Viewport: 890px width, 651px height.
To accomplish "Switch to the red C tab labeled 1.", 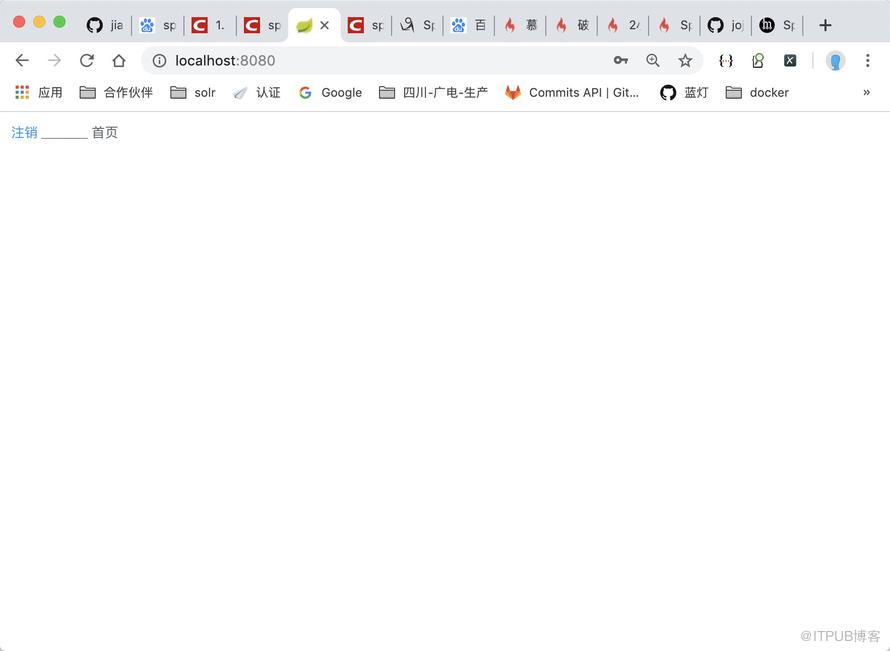I will (209, 25).
